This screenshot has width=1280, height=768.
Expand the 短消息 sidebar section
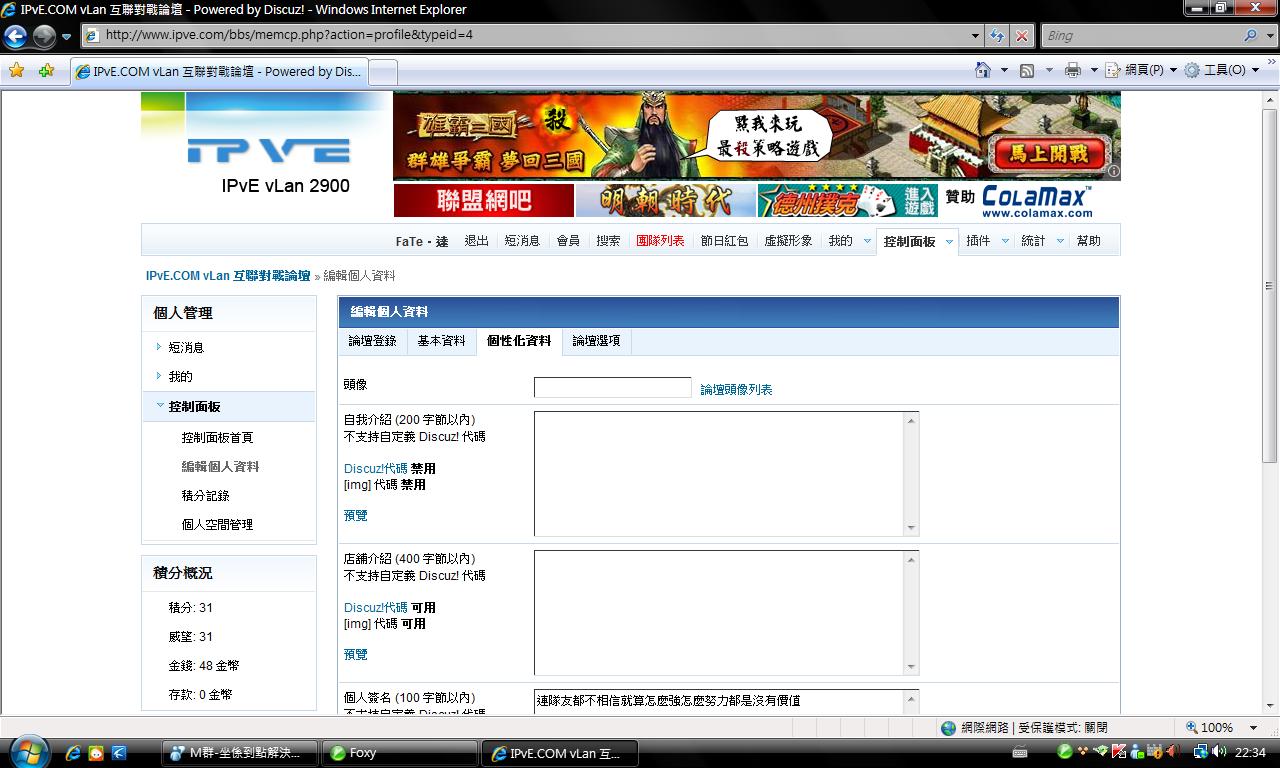(159, 347)
